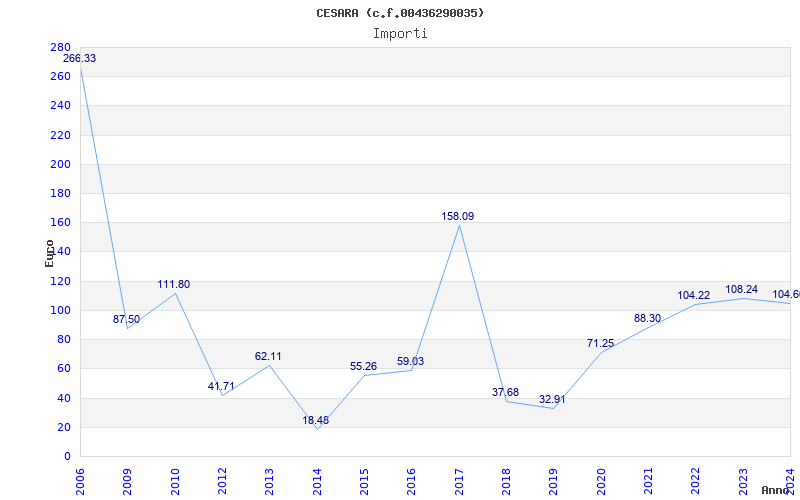Viewport: 800px width, 500px height.
Task: Select year 2021 on the x-axis
Action: pos(648,482)
